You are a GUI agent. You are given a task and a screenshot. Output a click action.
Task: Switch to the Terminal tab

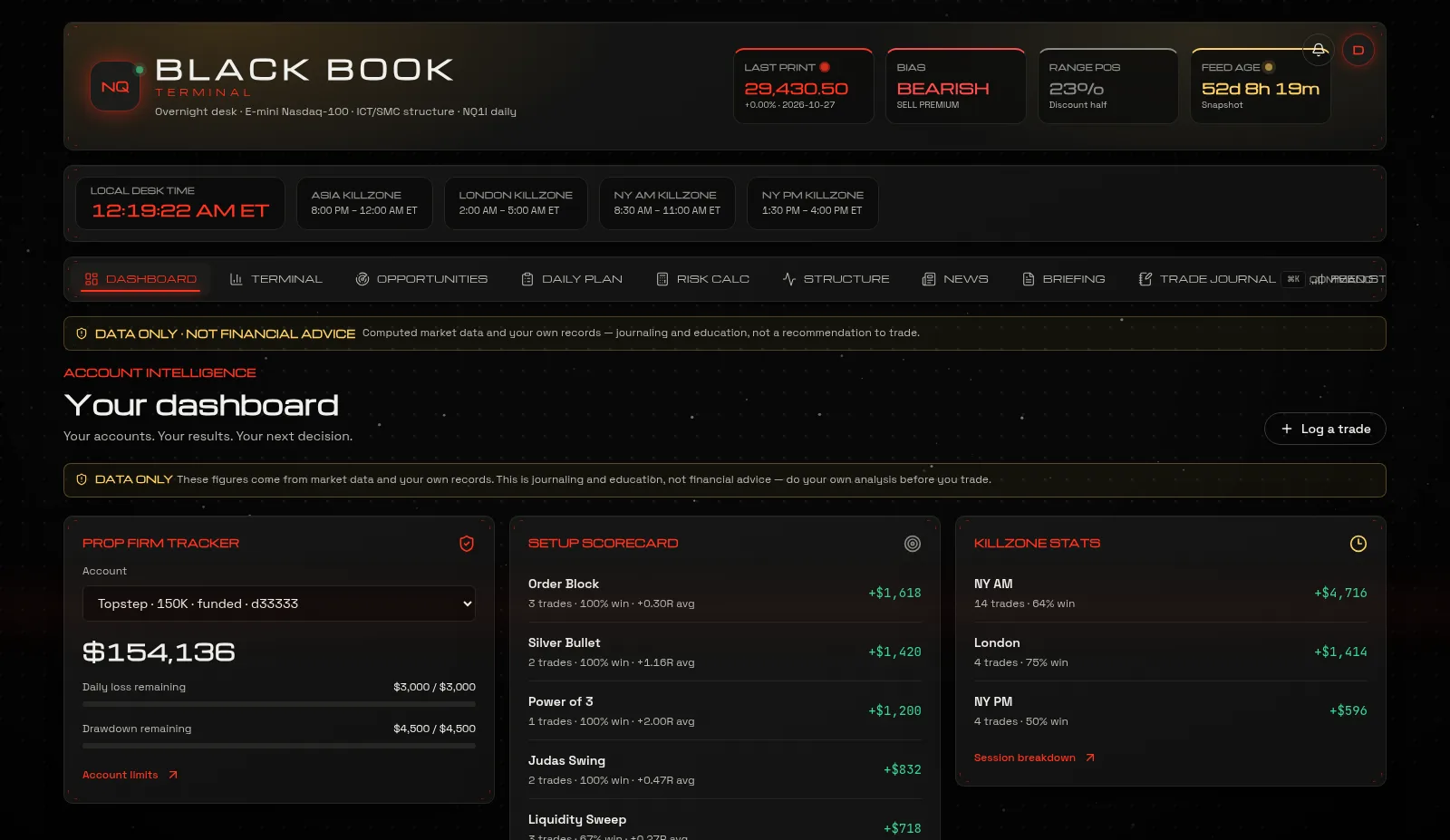[x=276, y=279]
